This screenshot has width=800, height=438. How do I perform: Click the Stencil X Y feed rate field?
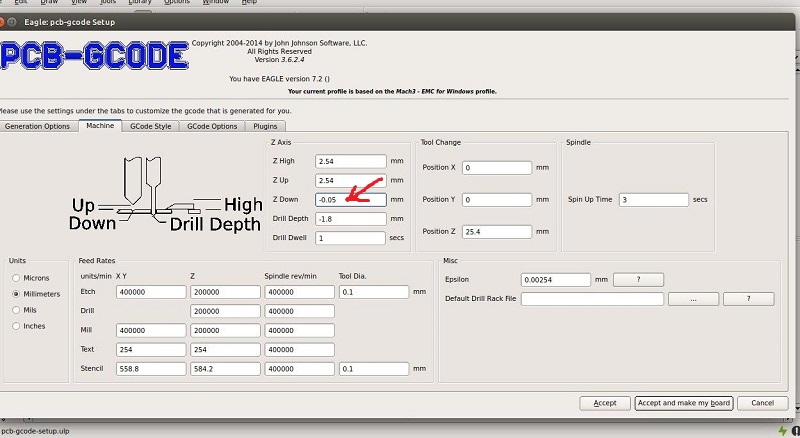151,369
